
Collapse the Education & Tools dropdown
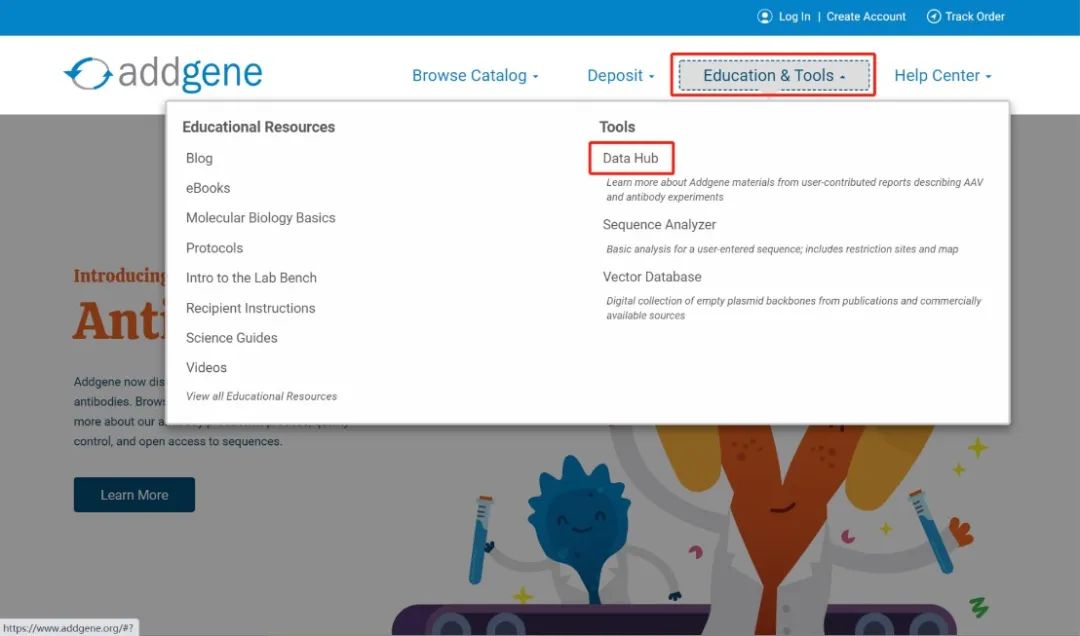pyautogui.click(x=773, y=76)
